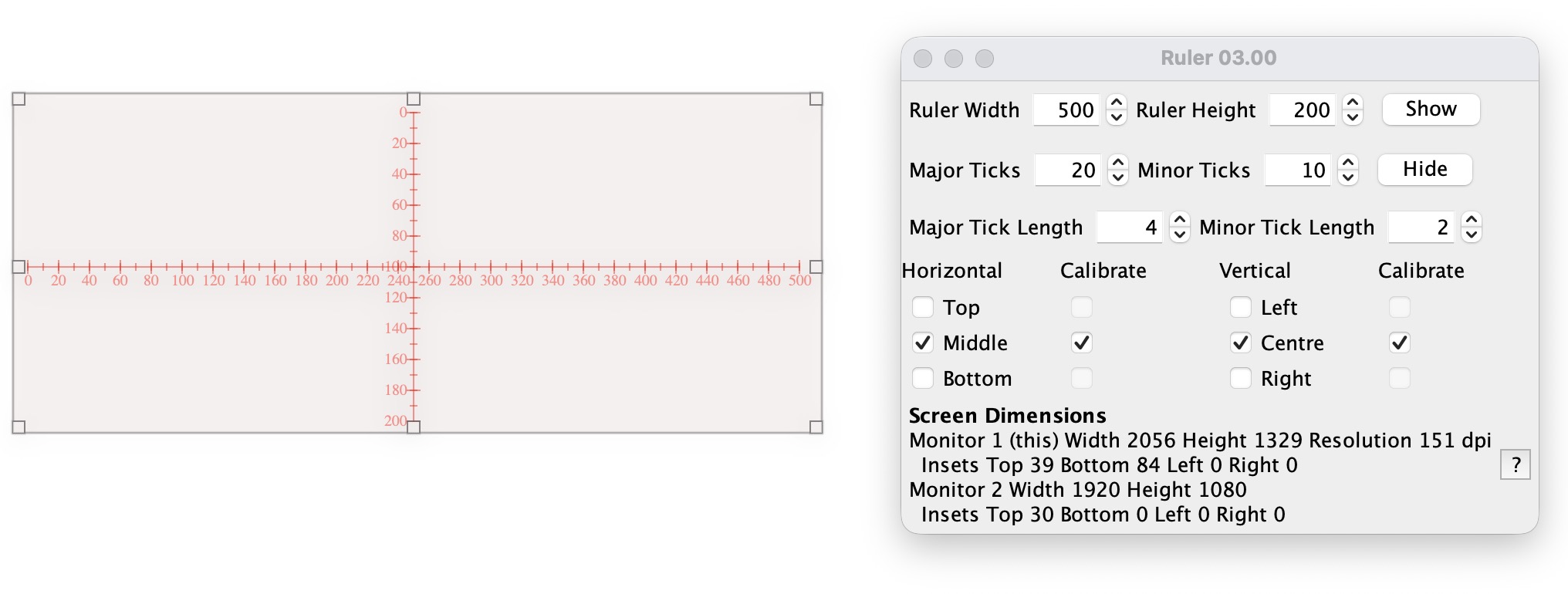Increment the Major Ticks stepper up
1568x594 pixels.
tap(1117, 162)
